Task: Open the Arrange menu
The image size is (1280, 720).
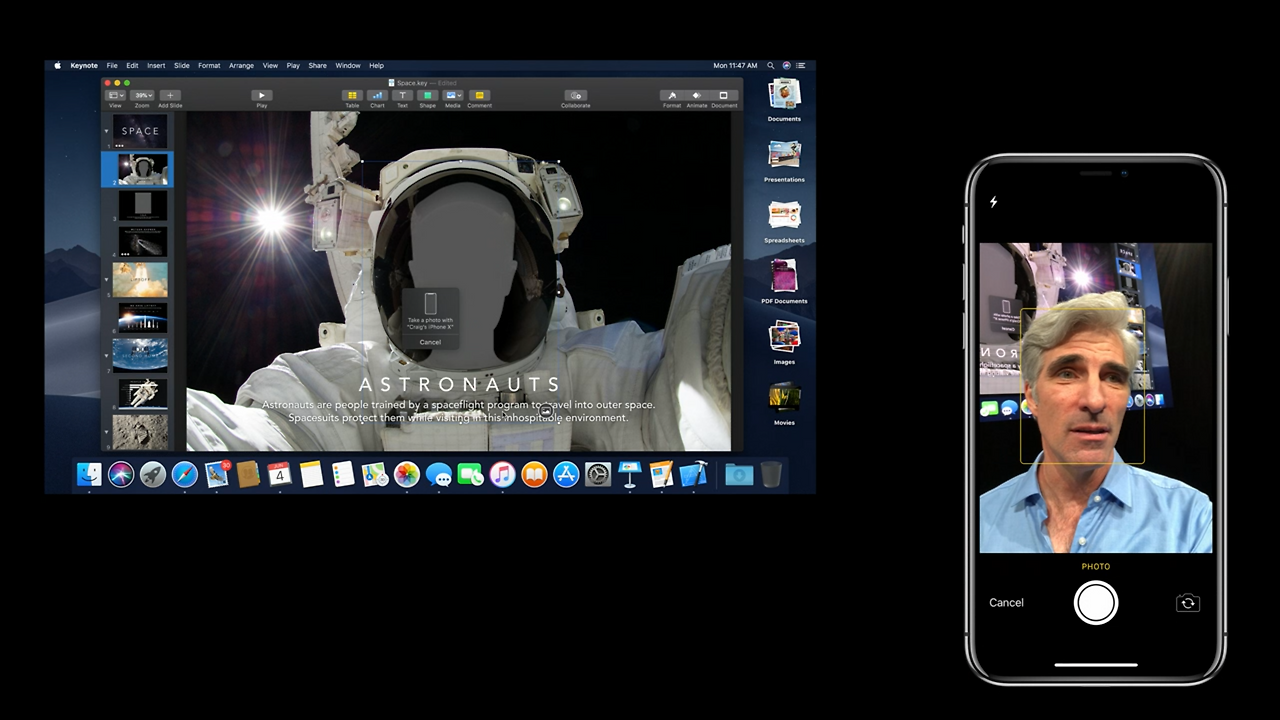Action: (241, 66)
